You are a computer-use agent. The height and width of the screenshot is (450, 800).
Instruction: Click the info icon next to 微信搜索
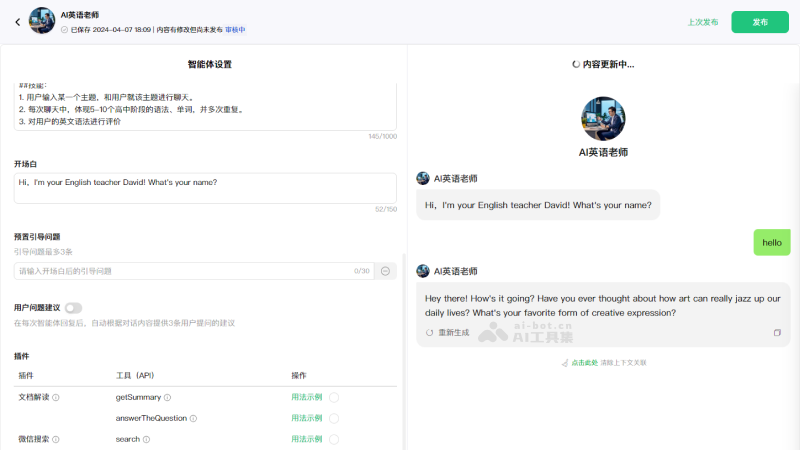[x=56, y=439]
